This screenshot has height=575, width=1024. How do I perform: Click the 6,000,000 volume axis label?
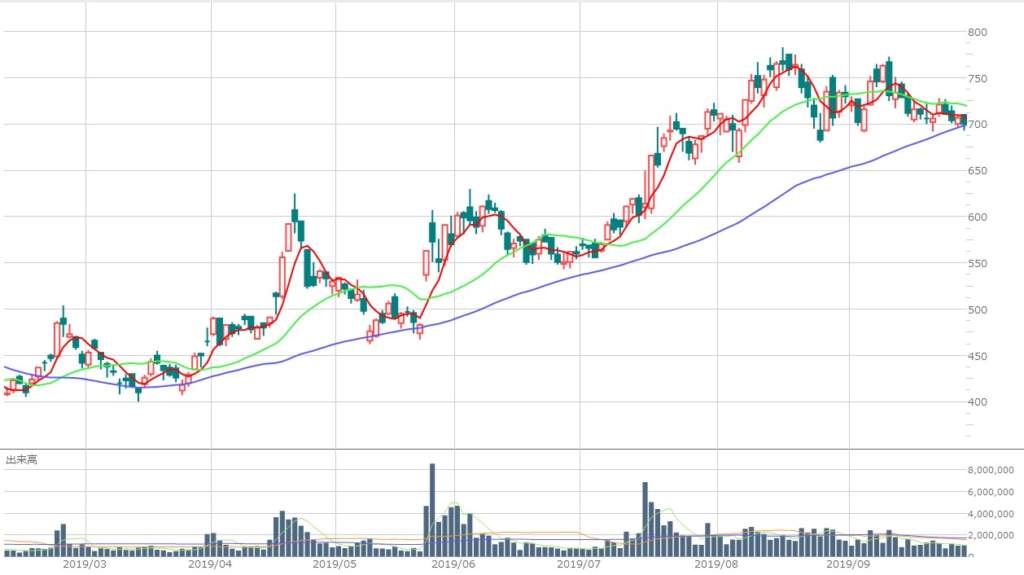click(990, 492)
